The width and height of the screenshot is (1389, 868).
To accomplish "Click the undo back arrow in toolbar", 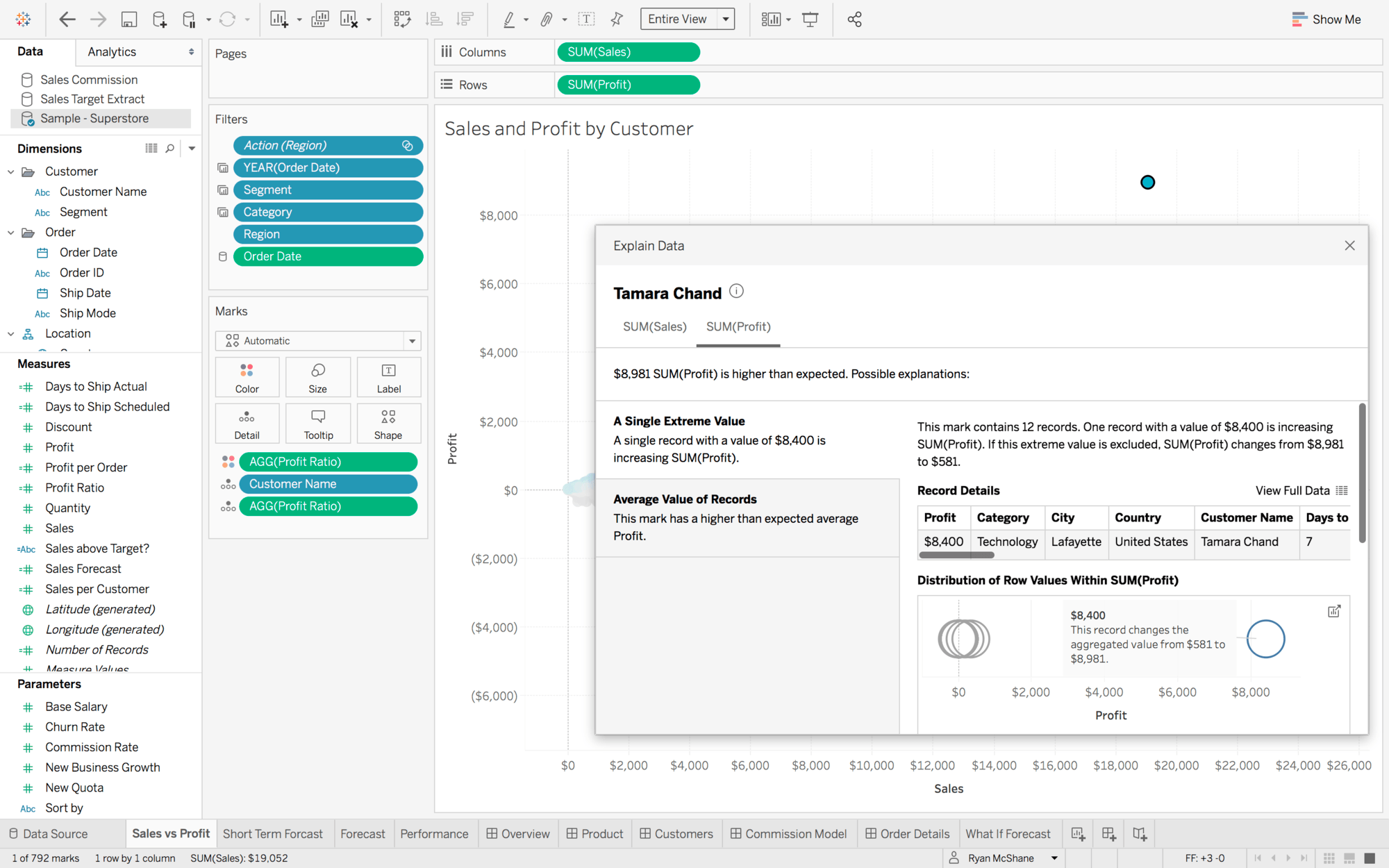I will click(67, 19).
